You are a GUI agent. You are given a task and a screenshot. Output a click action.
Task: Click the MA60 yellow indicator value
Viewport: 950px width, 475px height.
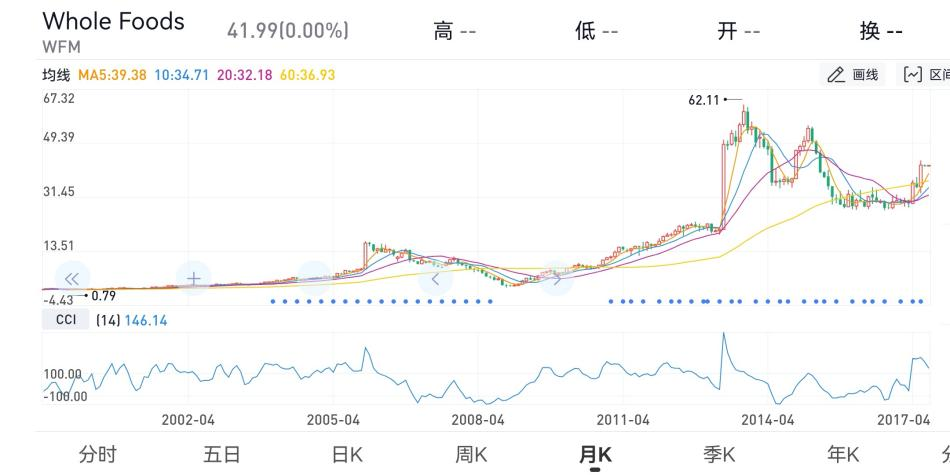tap(307, 75)
